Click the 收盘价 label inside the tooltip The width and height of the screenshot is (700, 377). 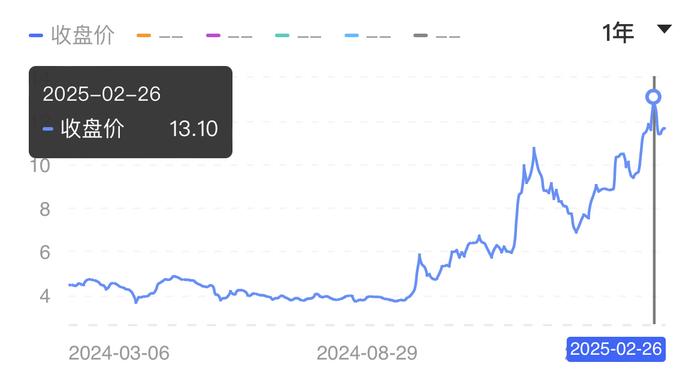click(92, 129)
